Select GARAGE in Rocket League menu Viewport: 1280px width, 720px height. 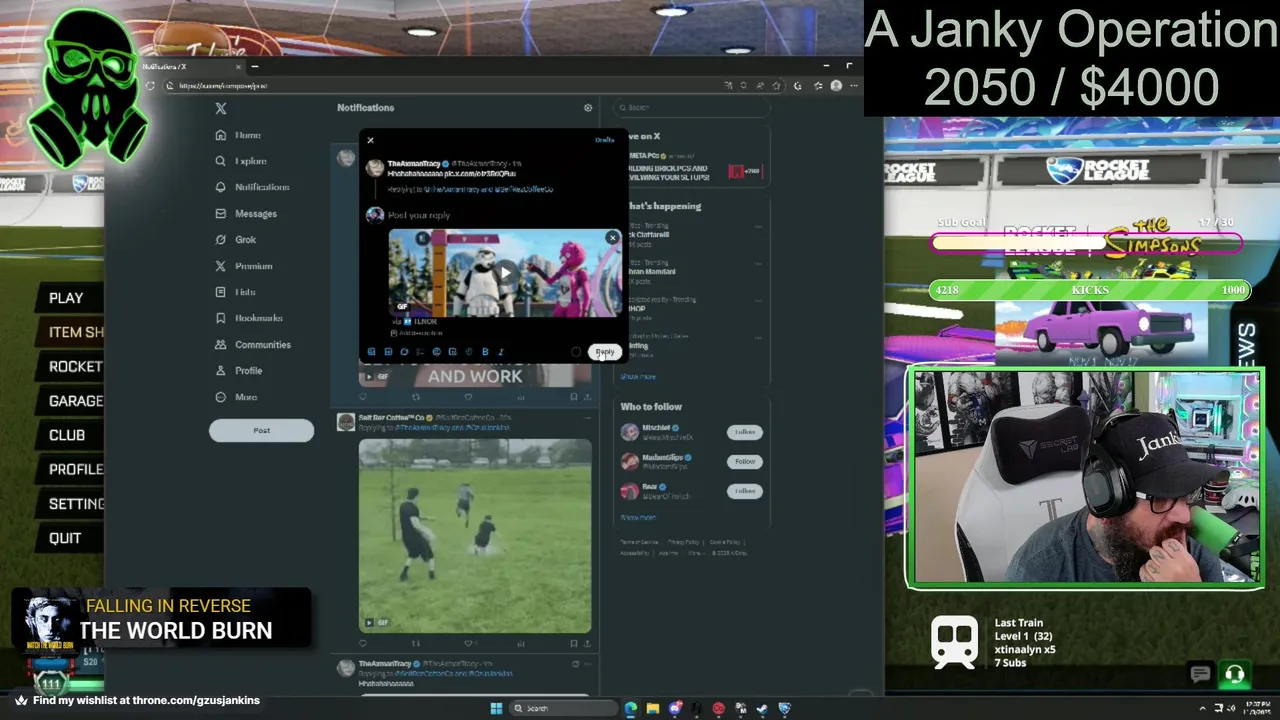[x=76, y=401]
